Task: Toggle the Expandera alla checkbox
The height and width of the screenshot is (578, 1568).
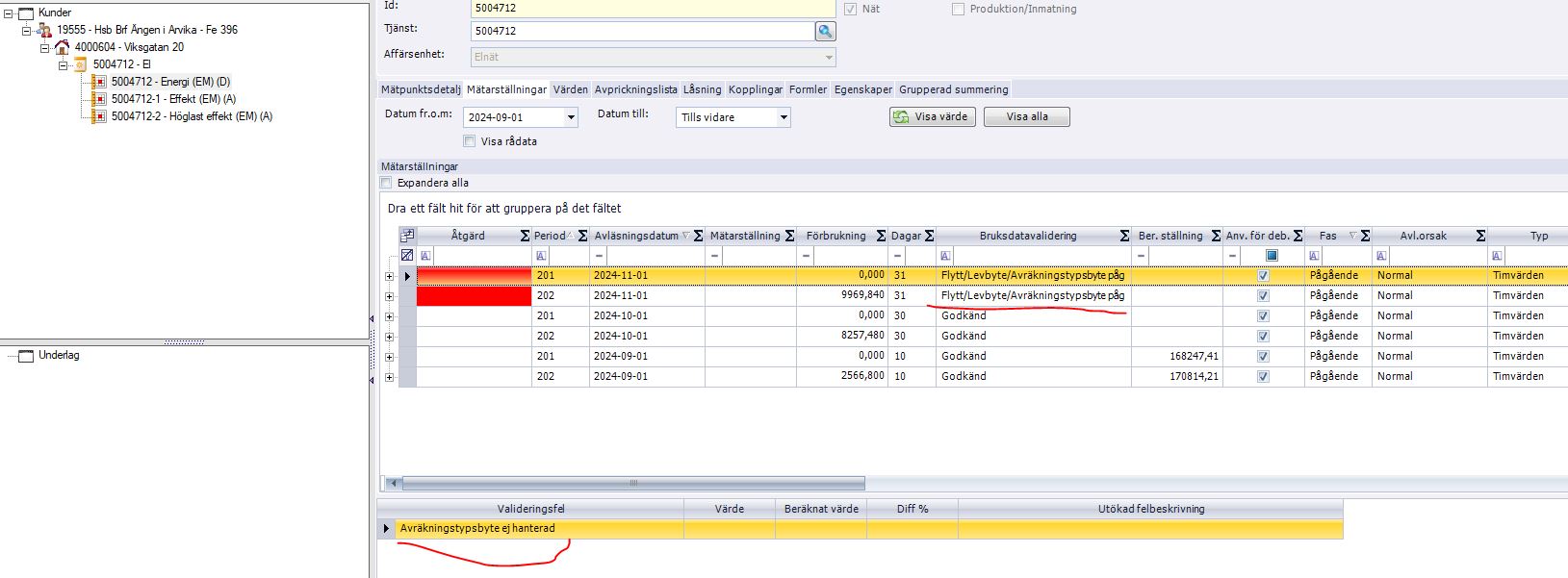Action: [x=386, y=183]
